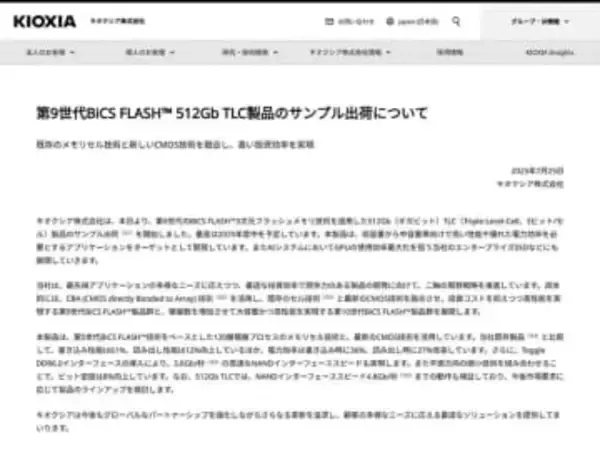Click the globe icon for Japan region
This screenshot has width=600, height=450.
390,21
